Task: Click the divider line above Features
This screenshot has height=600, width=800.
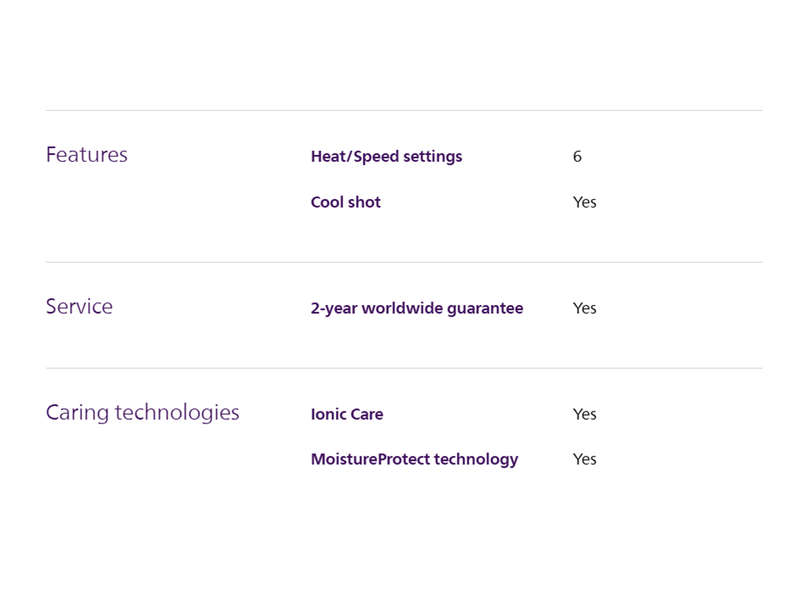Action: 404,110
